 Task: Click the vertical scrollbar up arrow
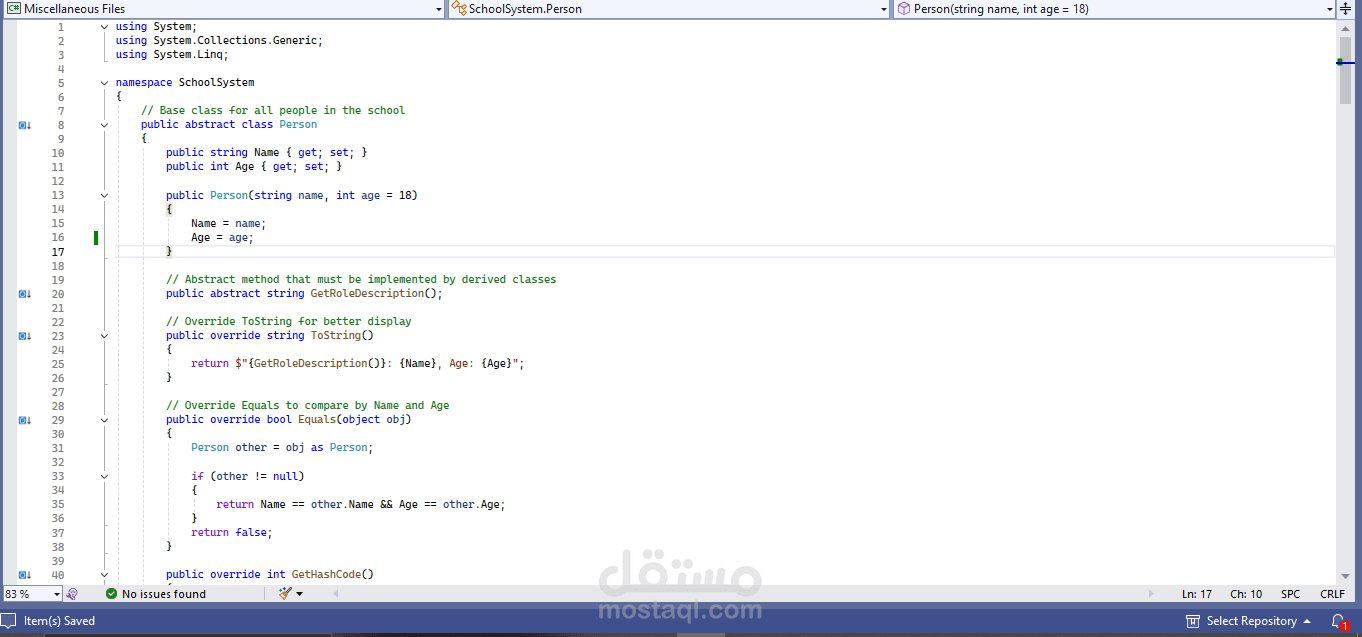(1345, 27)
